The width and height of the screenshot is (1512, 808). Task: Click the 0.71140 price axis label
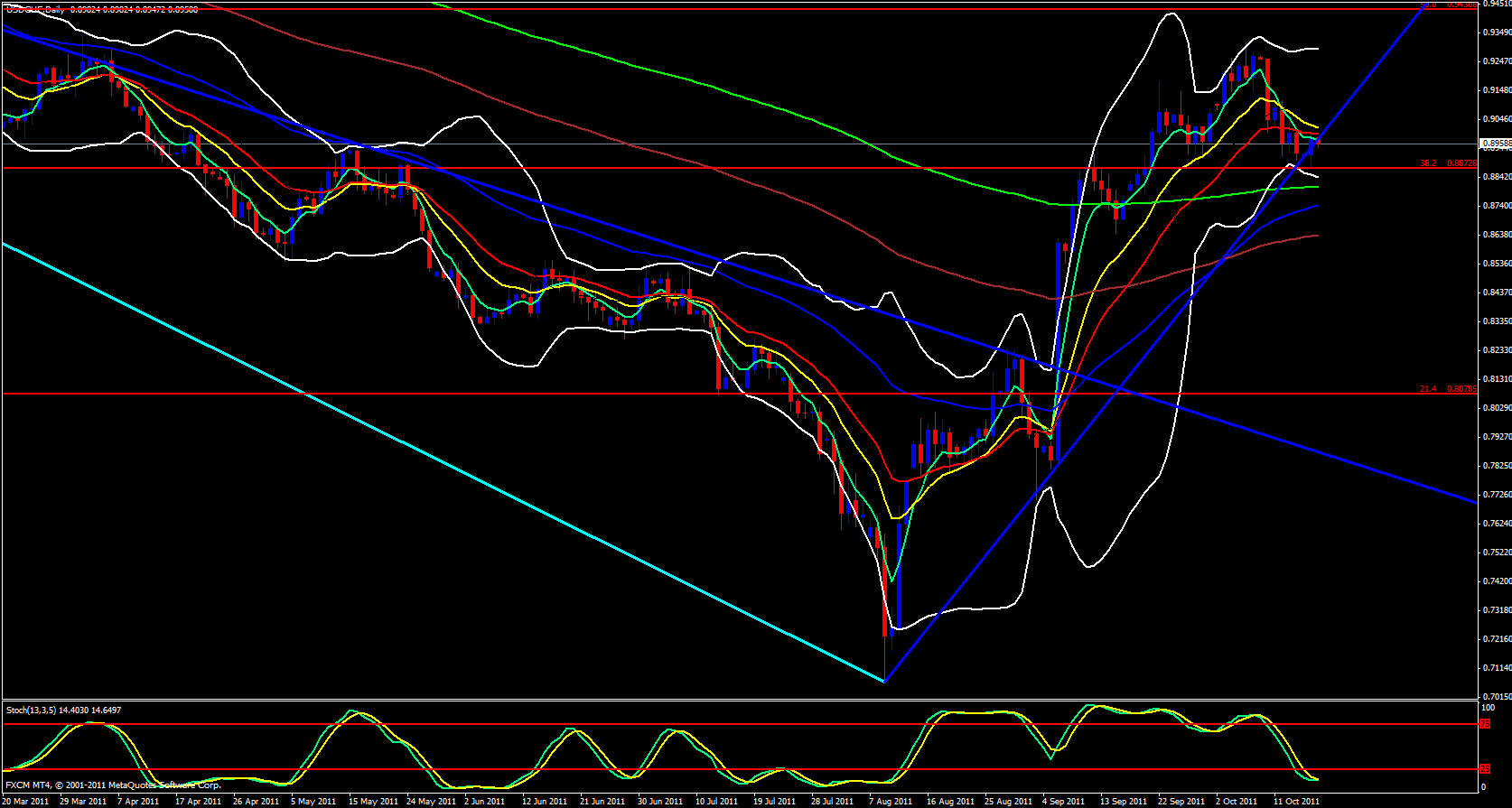point(1496,668)
